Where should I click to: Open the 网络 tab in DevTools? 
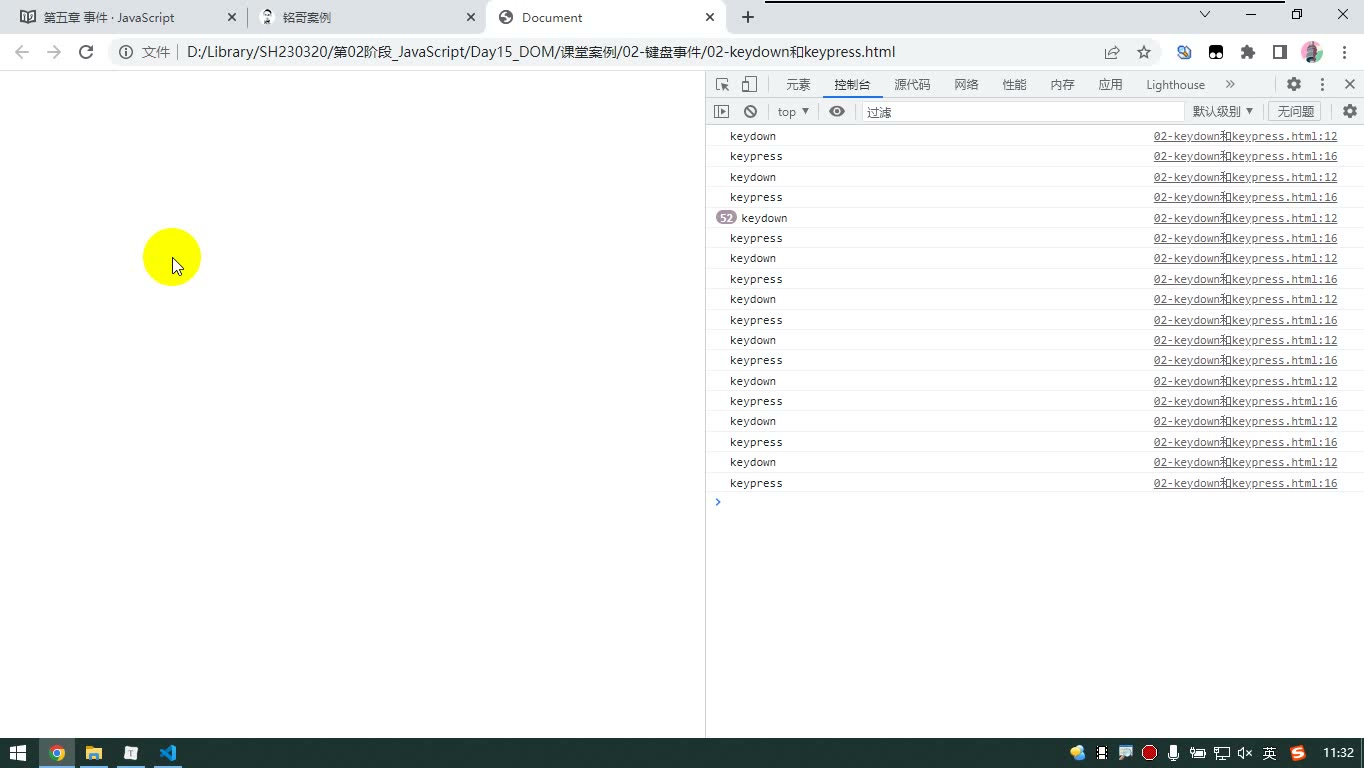pyautogui.click(x=966, y=85)
